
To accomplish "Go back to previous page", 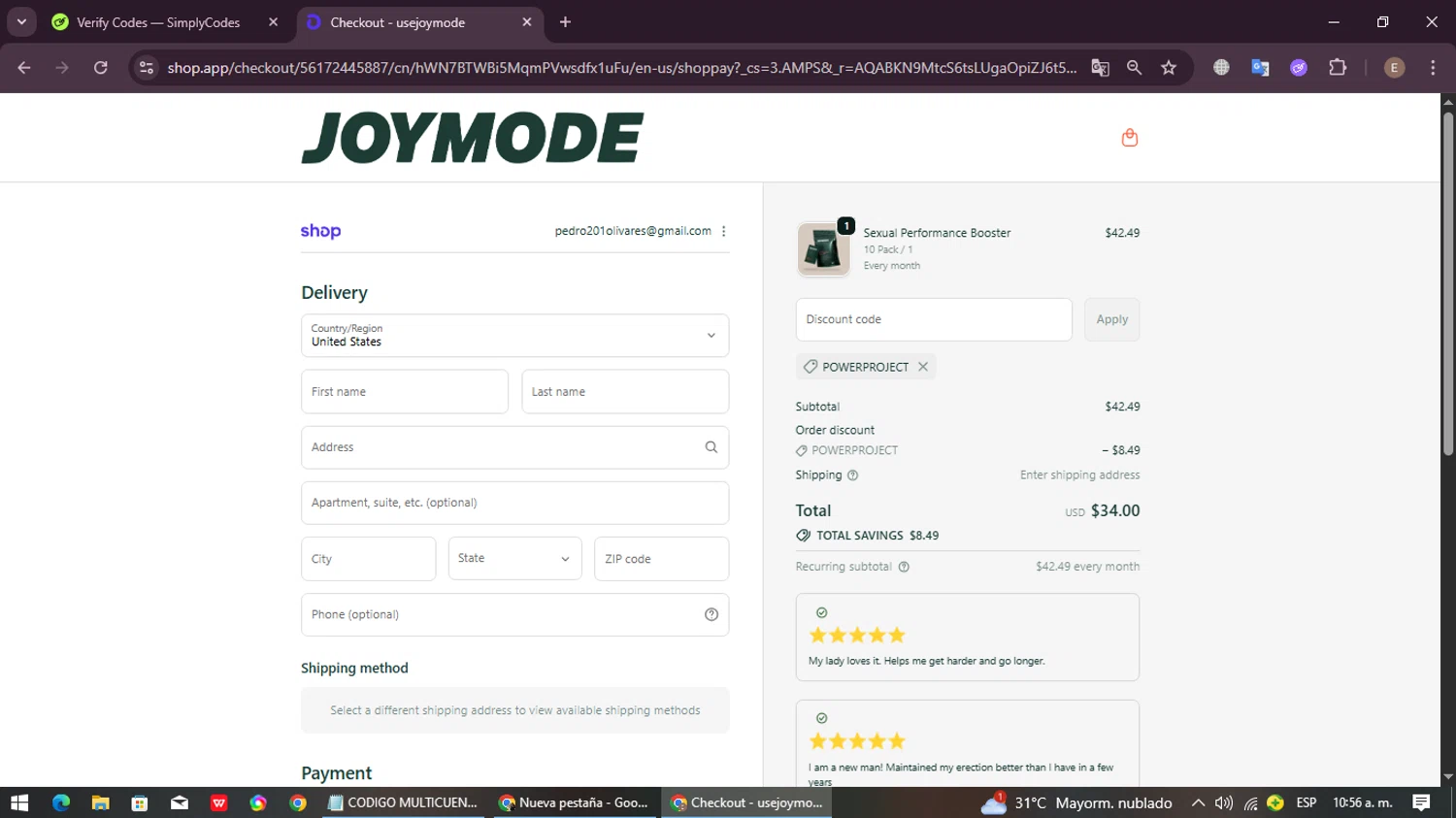I will tap(24, 68).
